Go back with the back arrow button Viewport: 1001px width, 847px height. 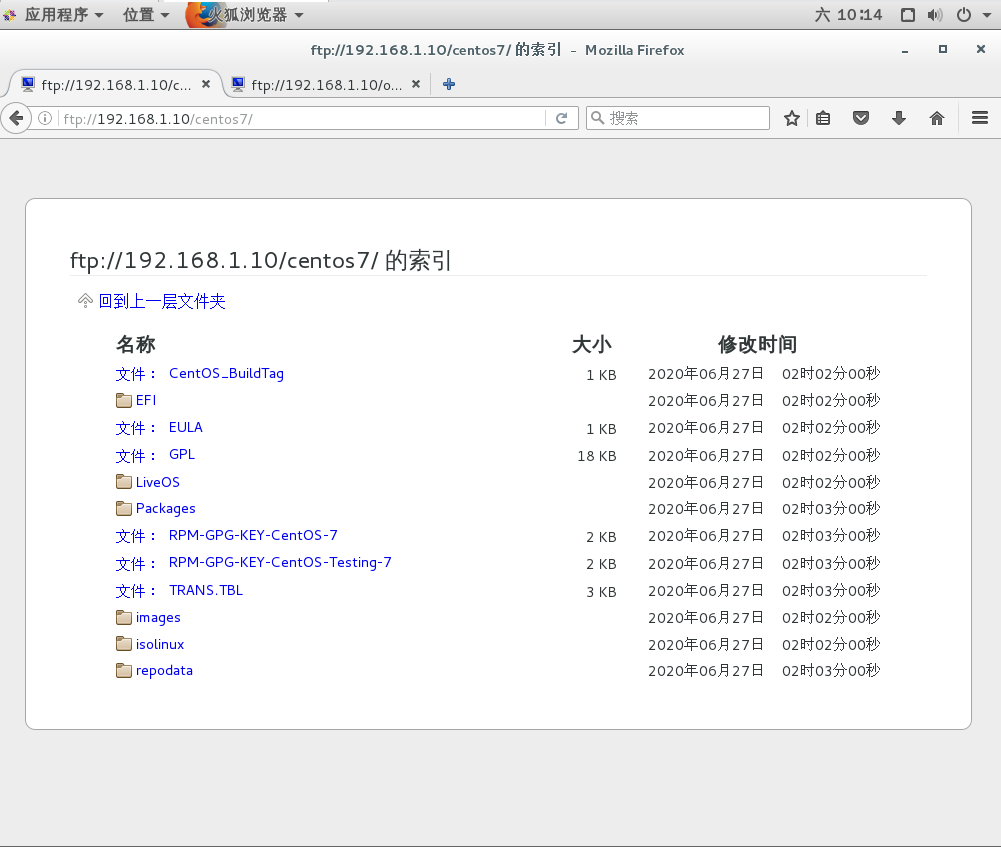[x=17, y=118]
